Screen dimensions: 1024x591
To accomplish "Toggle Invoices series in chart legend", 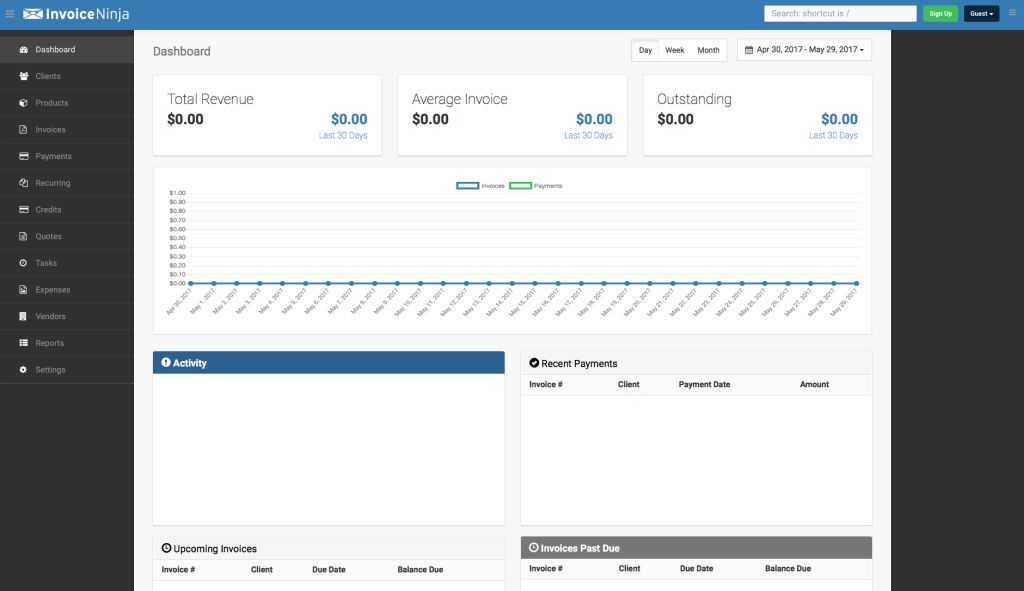I will (x=480, y=186).
